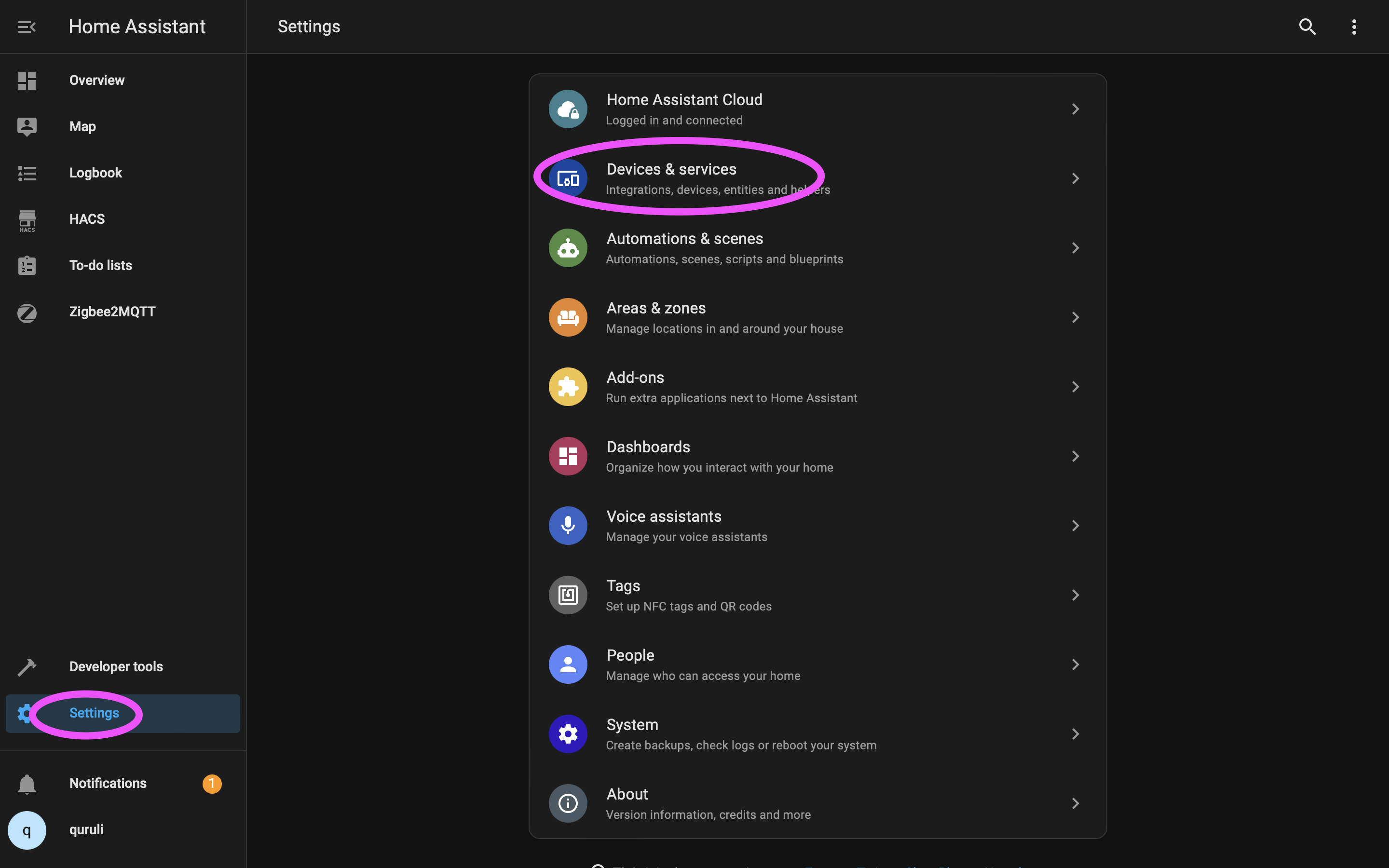Click the Home Assistant Cloud icon

pyautogui.click(x=568, y=109)
